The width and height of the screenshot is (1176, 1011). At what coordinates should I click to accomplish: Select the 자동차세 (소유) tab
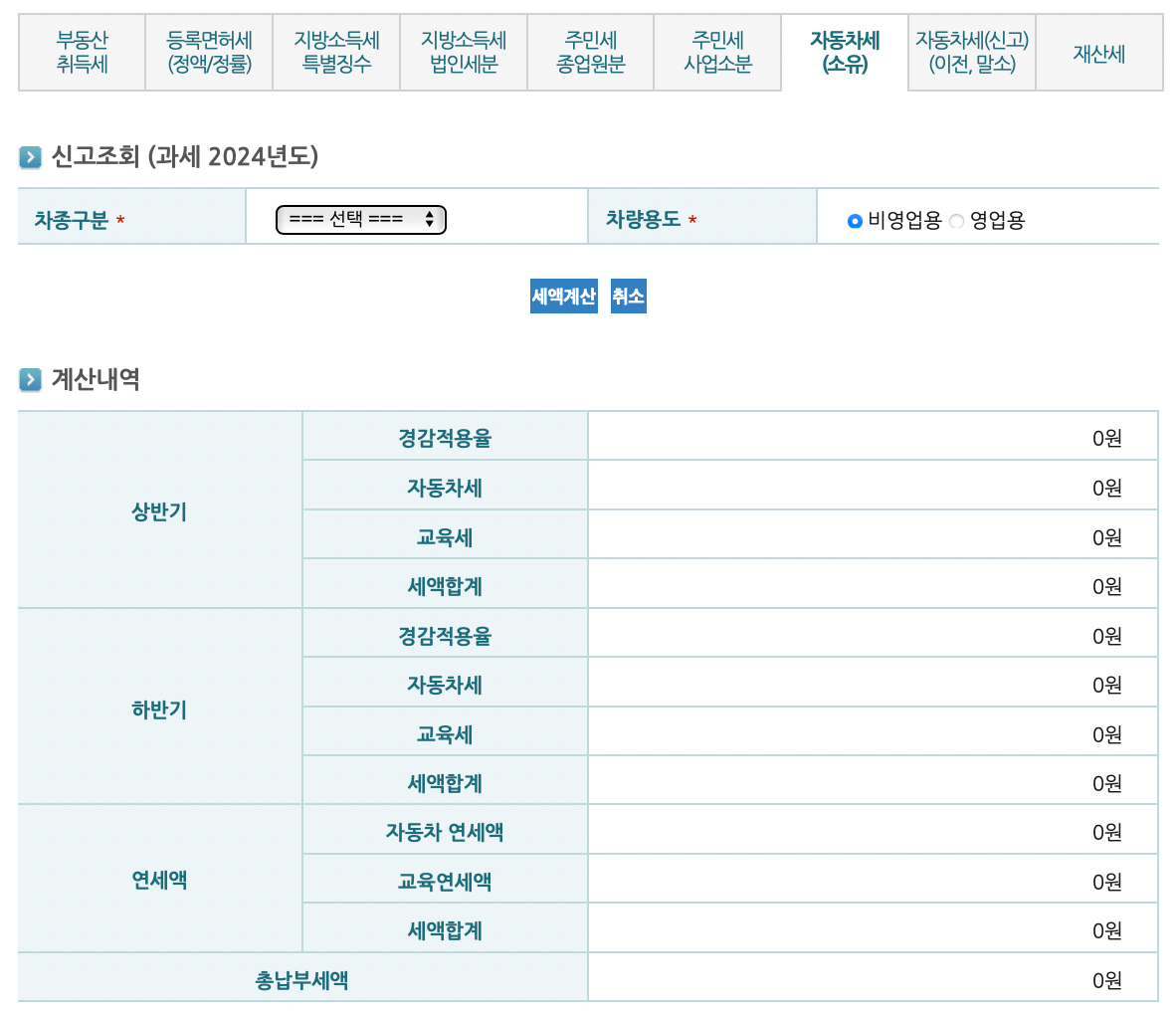point(845,53)
